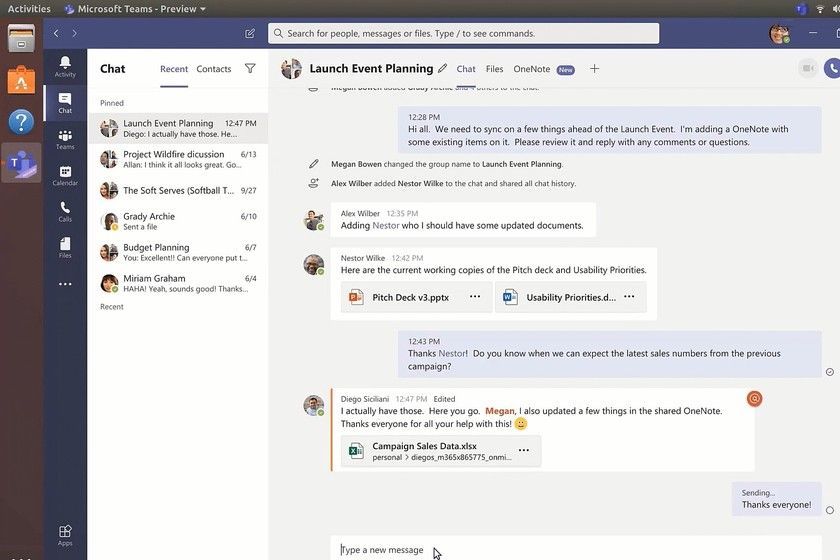The image size is (840, 560).
Task: Open the Activity feed in sidebar
Action: click(x=65, y=67)
